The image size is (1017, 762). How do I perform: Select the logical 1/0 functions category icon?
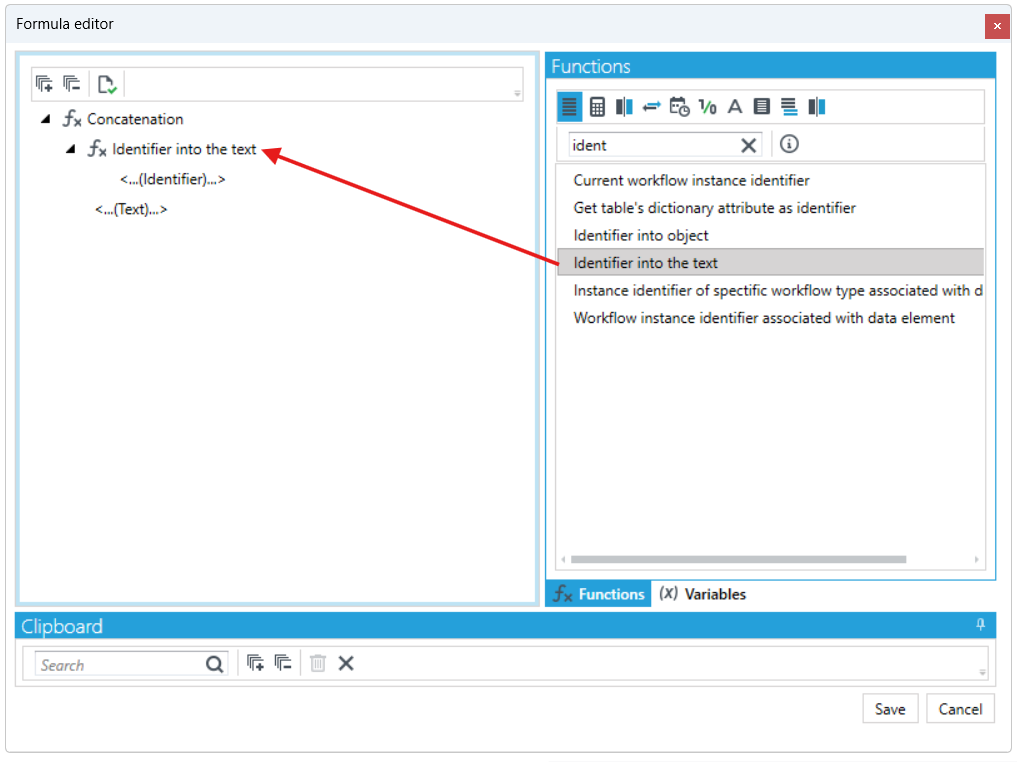point(707,106)
